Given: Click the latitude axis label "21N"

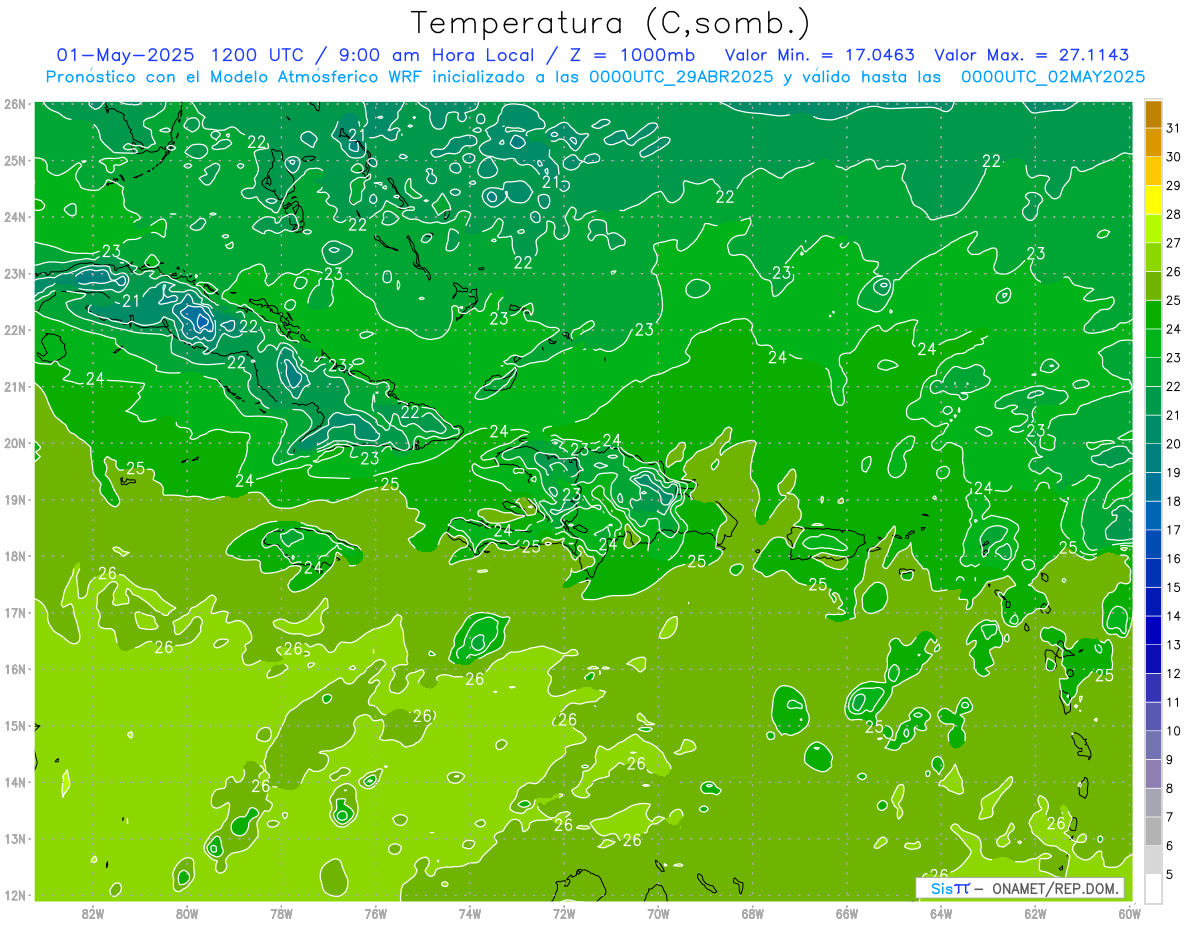Looking at the screenshot, I should (14, 386).
